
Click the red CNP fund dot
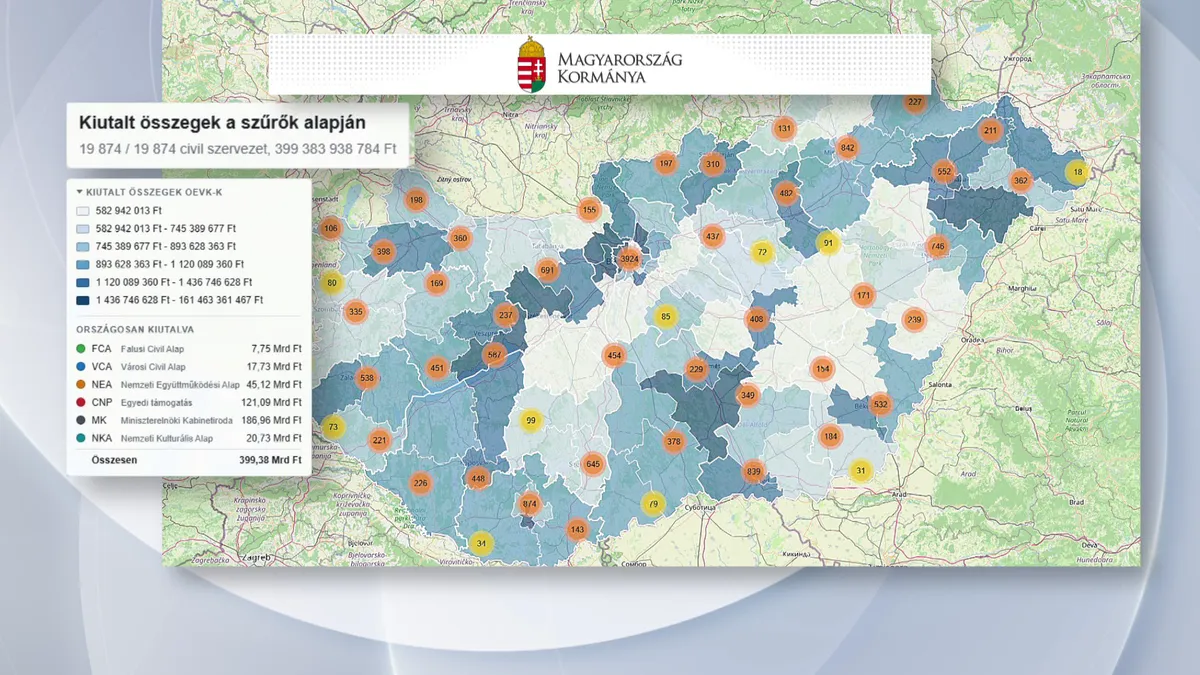click(x=80, y=403)
